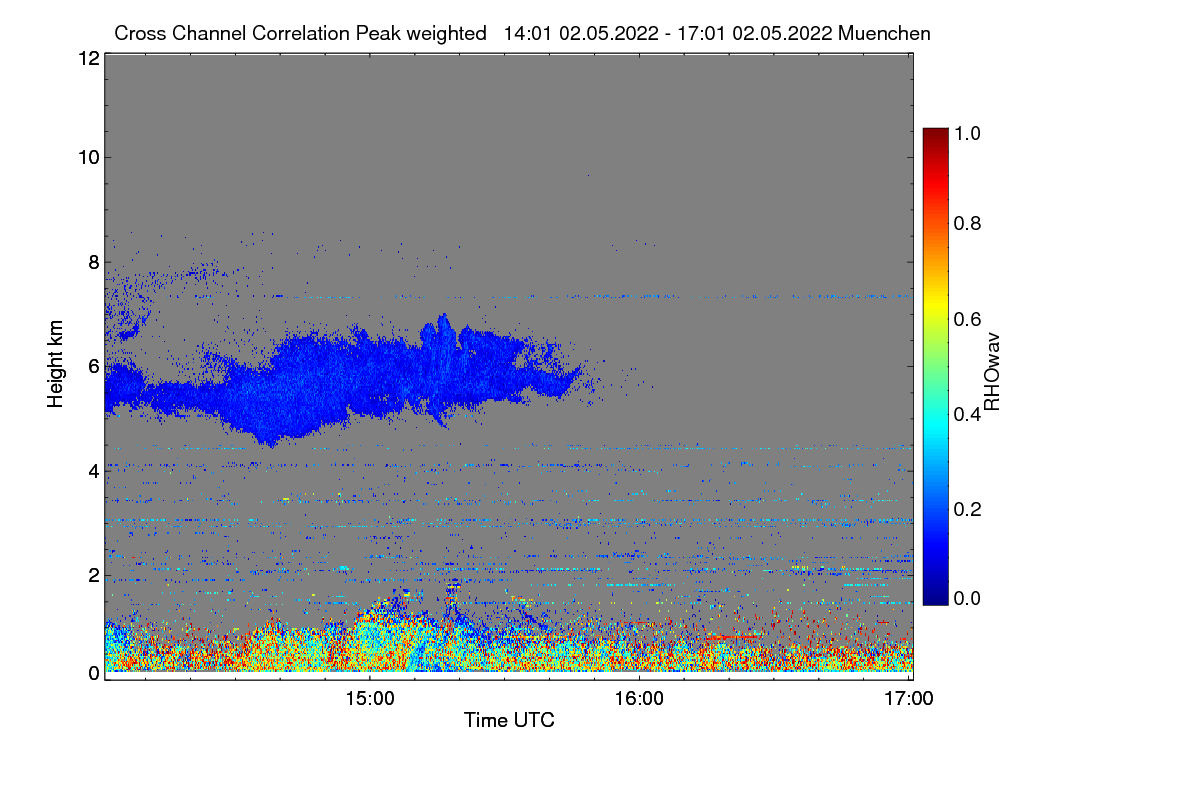Screen dimensions: 1200x800
Task: Click the '6' height axis tick label
Action: pyautogui.click(x=94, y=366)
